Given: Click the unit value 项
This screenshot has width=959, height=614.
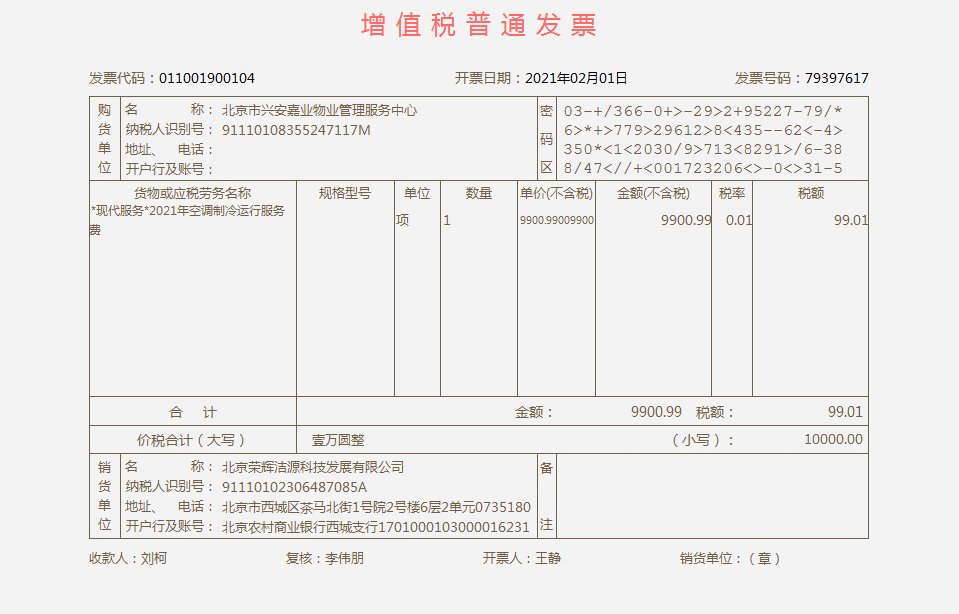Looking at the screenshot, I should [403, 220].
